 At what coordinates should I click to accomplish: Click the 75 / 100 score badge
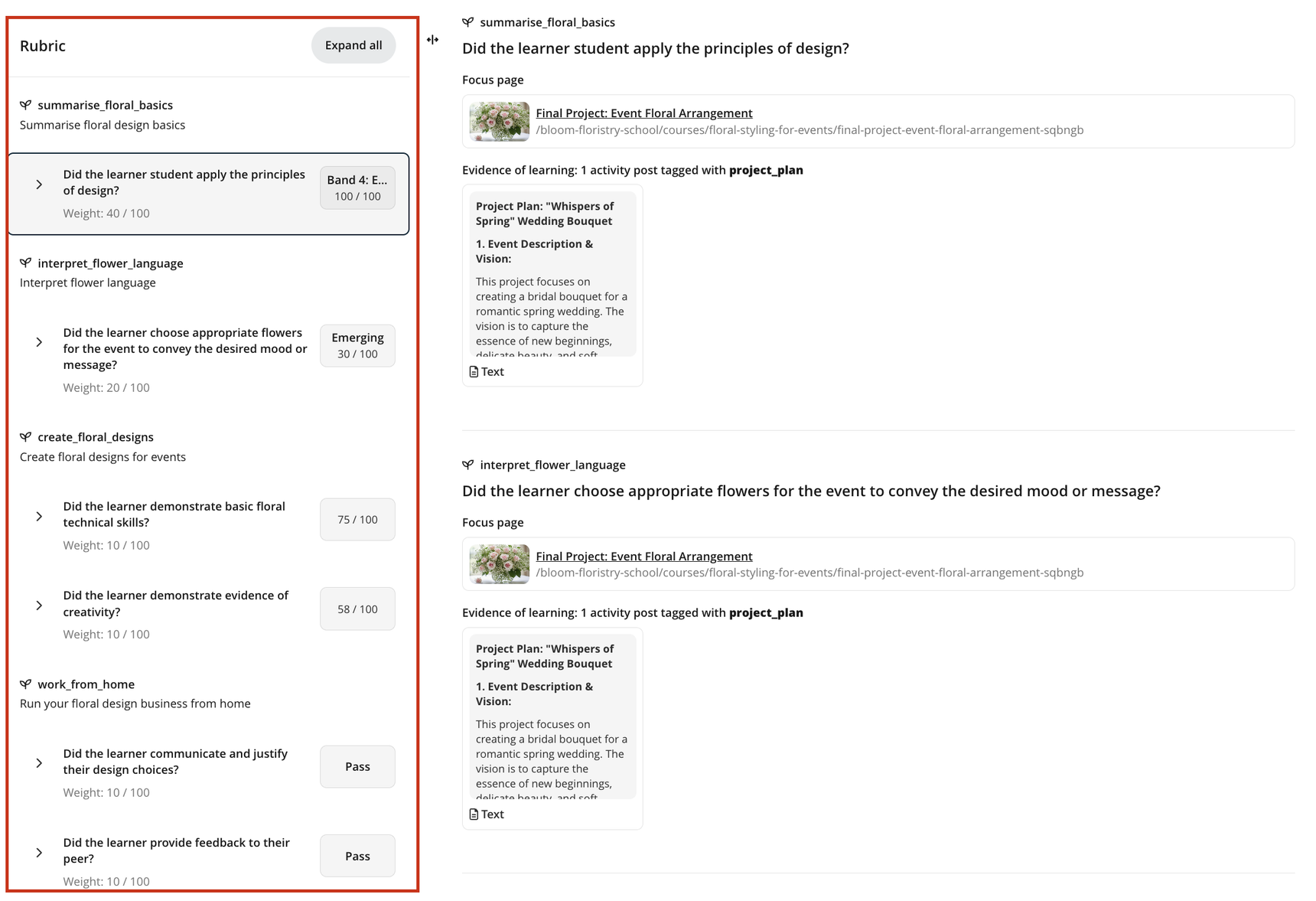click(357, 520)
